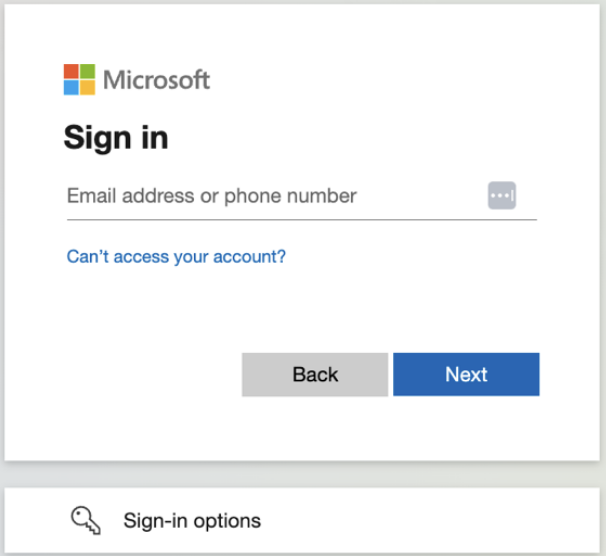Screen dimensions: 606x556
Task: Open the password manager icon in the email field
Action: (x=502, y=196)
